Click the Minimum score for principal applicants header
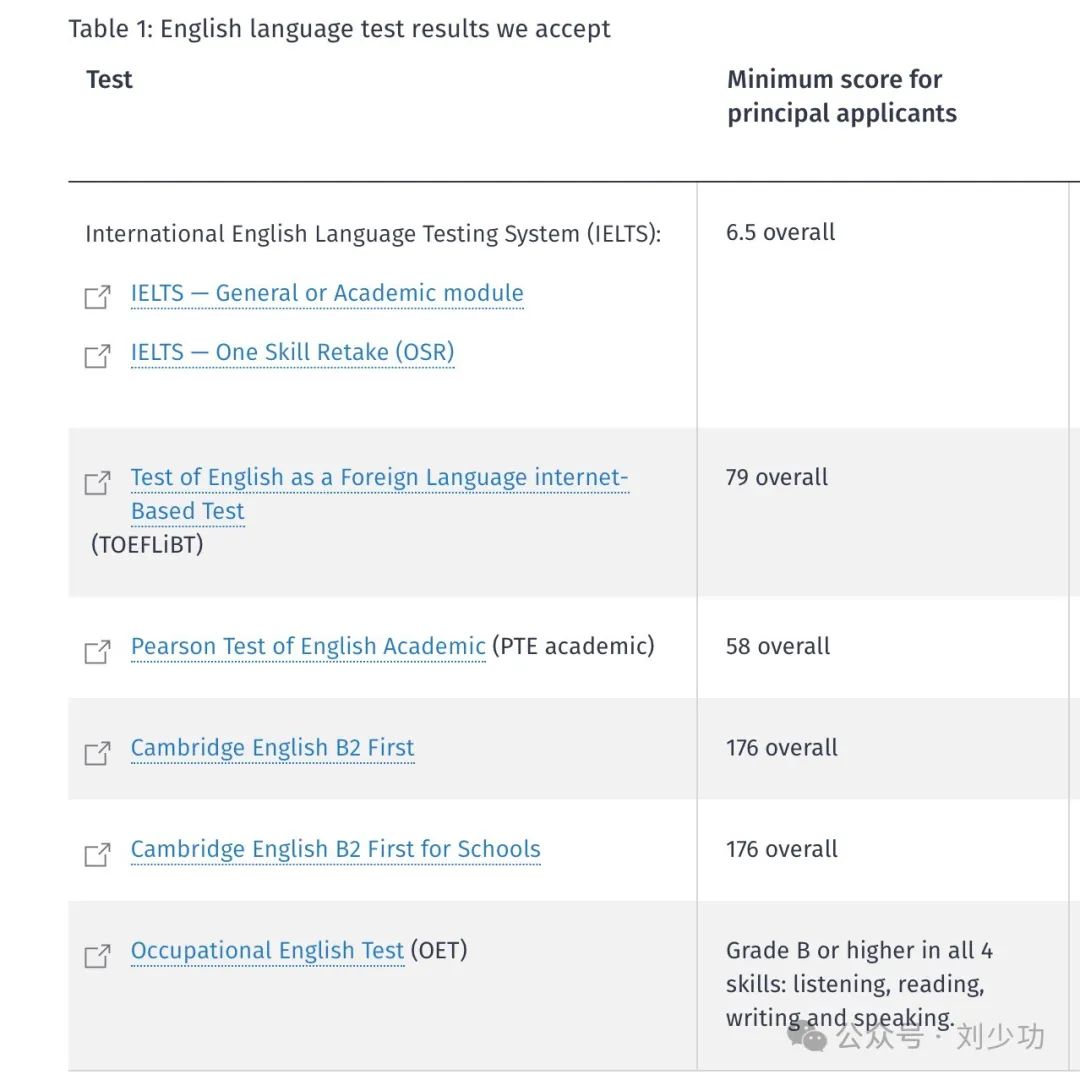This screenshot has width=1080, height=1080. tap(841, 96)
